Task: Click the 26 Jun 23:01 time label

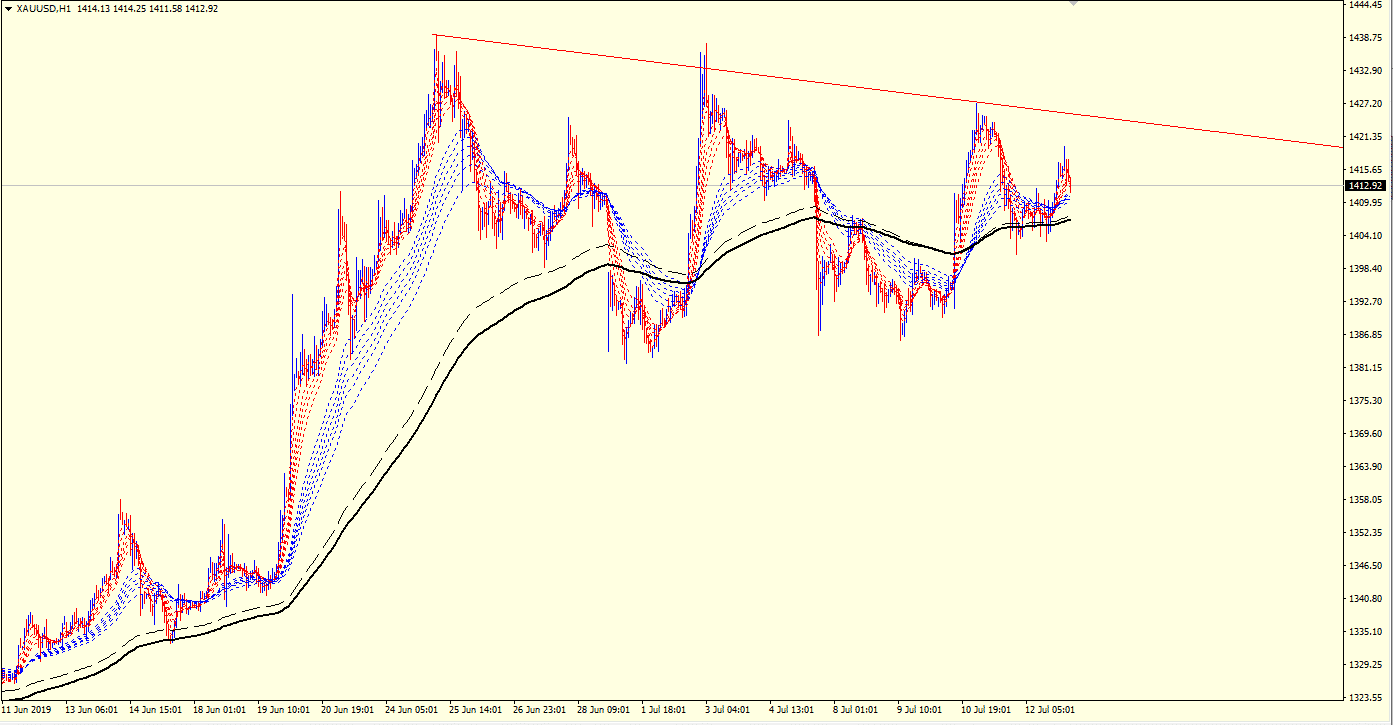Action: [x=540, y=710]
